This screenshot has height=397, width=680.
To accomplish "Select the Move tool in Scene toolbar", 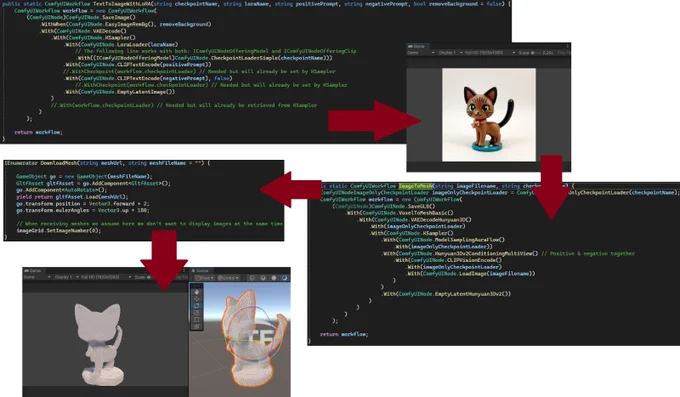I will tap(196, 299).
